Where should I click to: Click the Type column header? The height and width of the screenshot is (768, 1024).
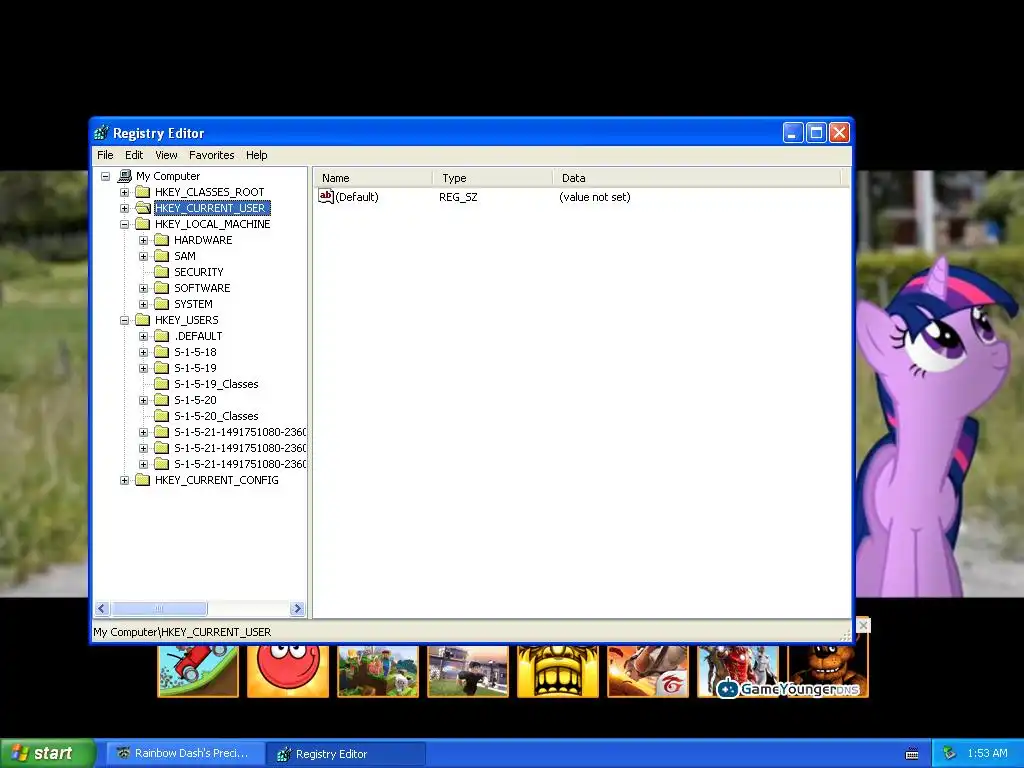[493, 178]
